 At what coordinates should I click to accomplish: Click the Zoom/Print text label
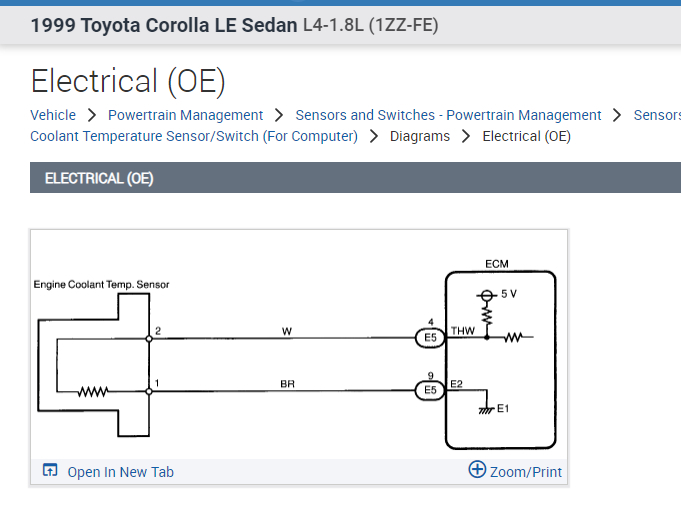[526, 472]
